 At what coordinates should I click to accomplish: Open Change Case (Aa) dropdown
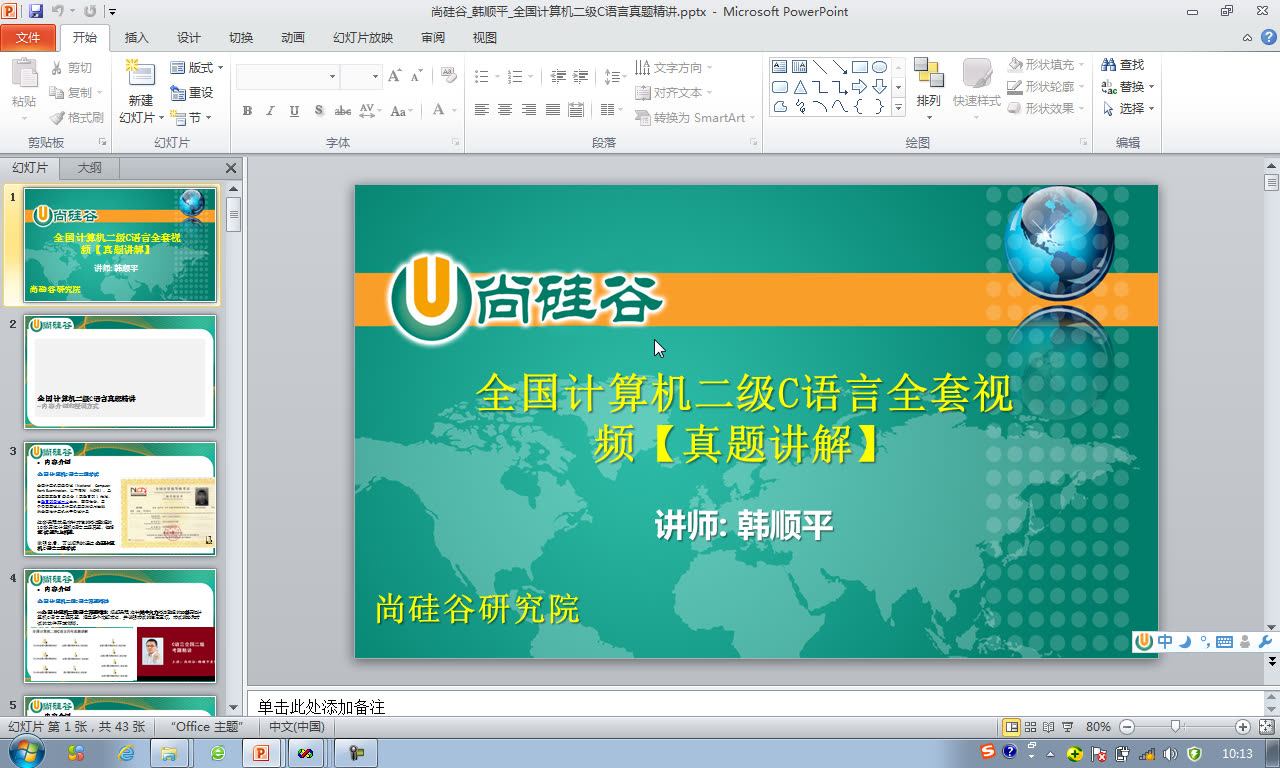tap(402, 111)
